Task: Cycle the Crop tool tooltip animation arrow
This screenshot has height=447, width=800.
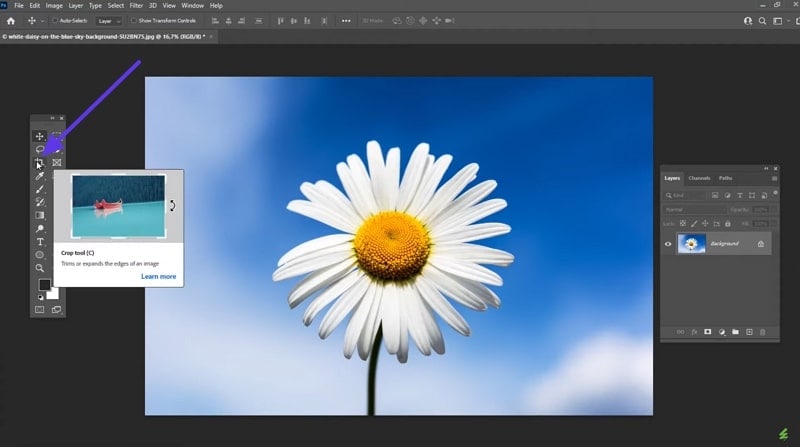Action: tap(172, 205)
